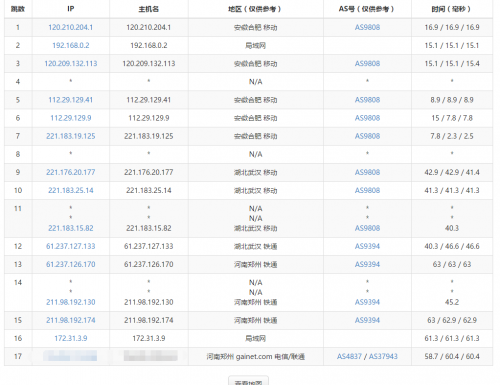The height and width of the screenshot is (385, 500).
Task: Open IP link 211.98.192.174 in hop 15
Action: point(71,320)
